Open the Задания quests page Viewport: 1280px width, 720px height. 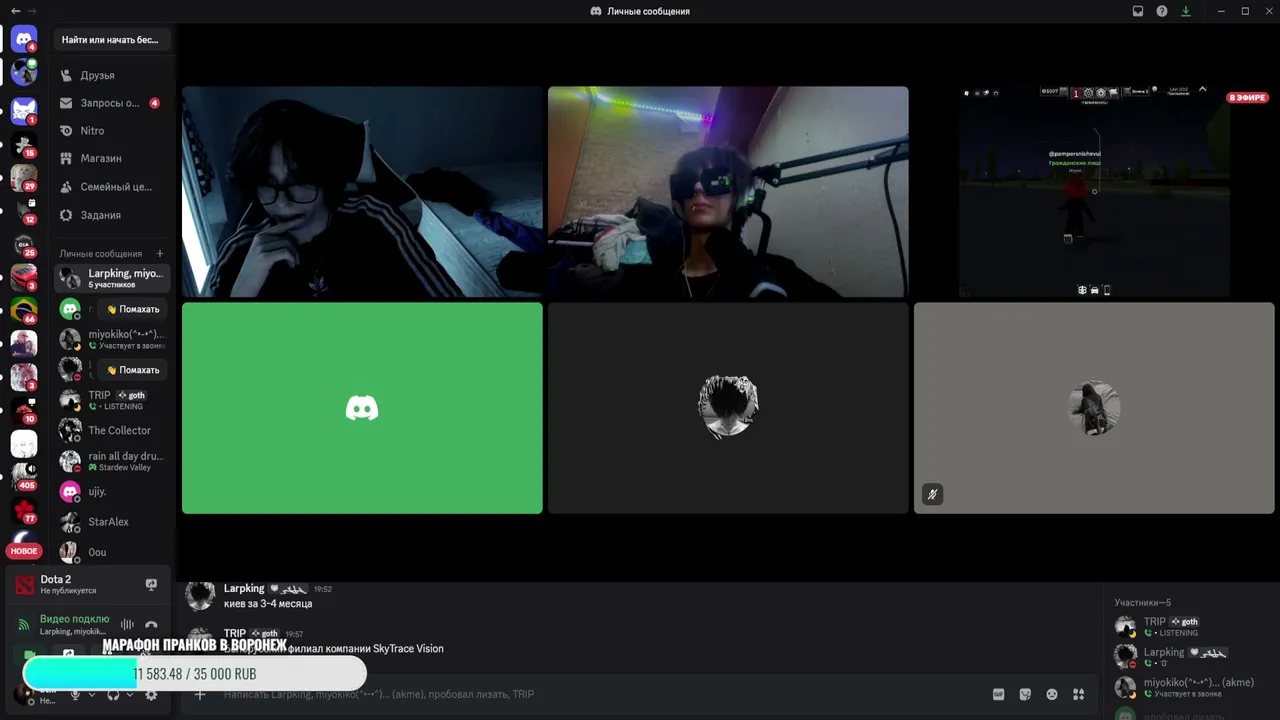click(112, 215)
